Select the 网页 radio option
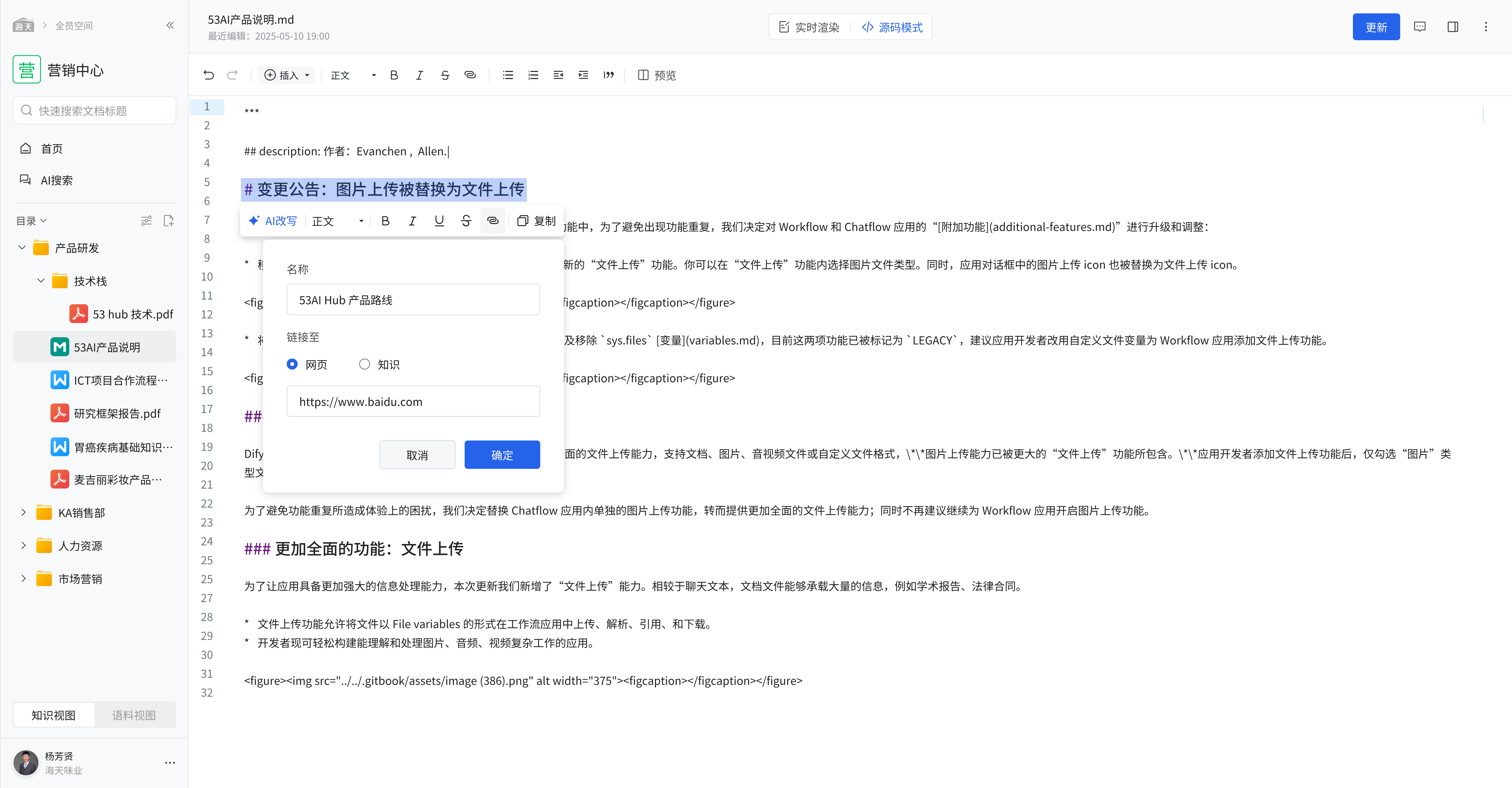This screenshot has width=1512, height=788. point(292,365)
